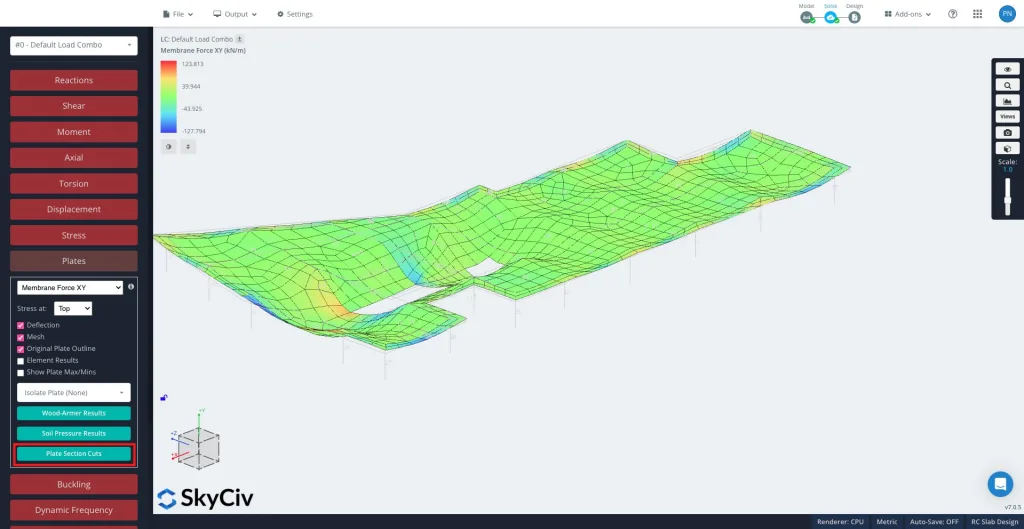Open the load combo selector dropdown
Viewport: 1024px width, 529px height.
pos(74,45)
